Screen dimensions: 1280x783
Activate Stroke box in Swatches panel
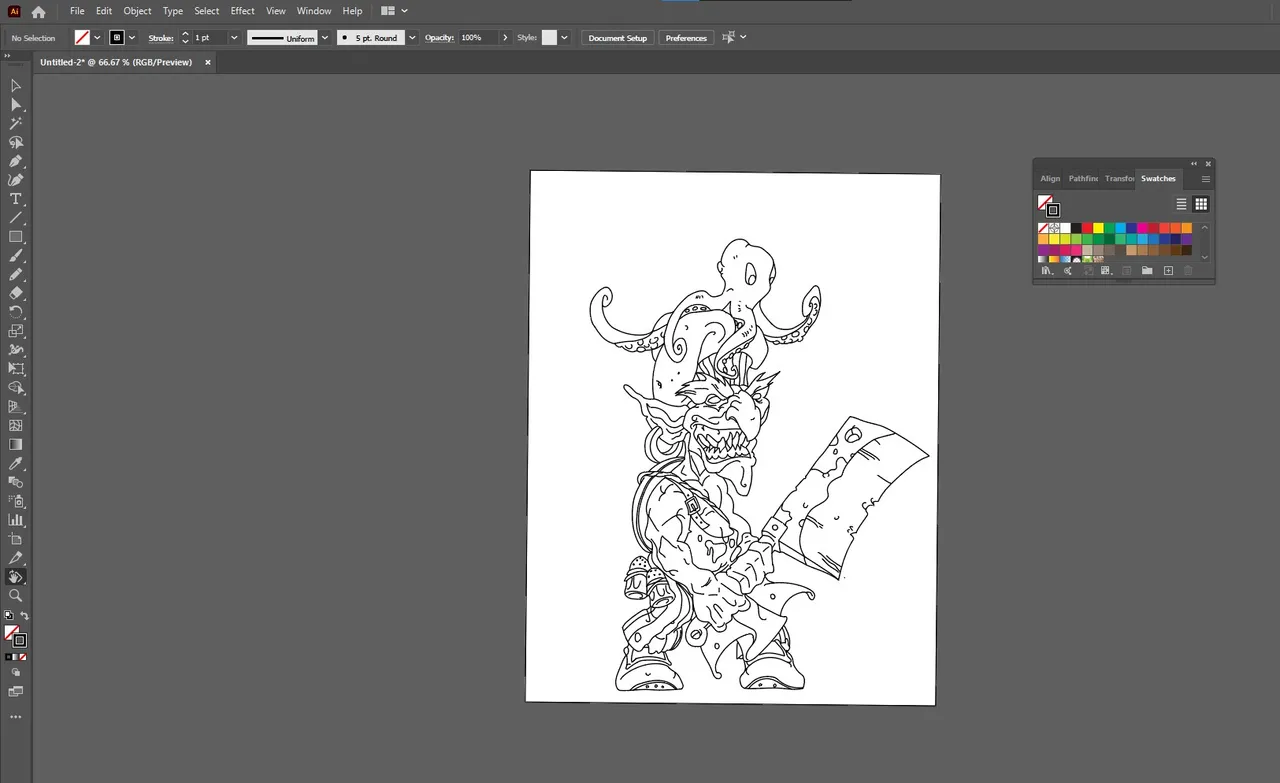pos(1053,210)
